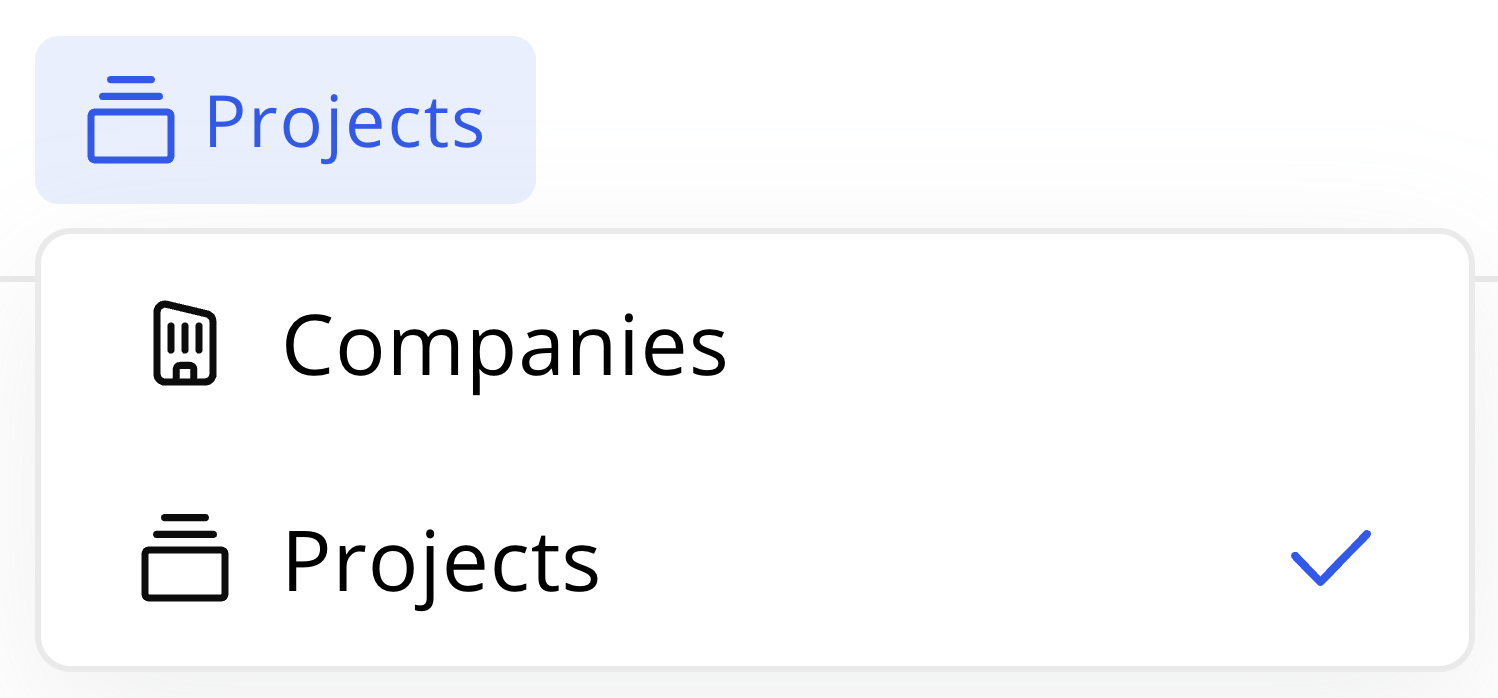
Task: Tap the Projects row icon in the dropdown list
Action: point(185,558)
